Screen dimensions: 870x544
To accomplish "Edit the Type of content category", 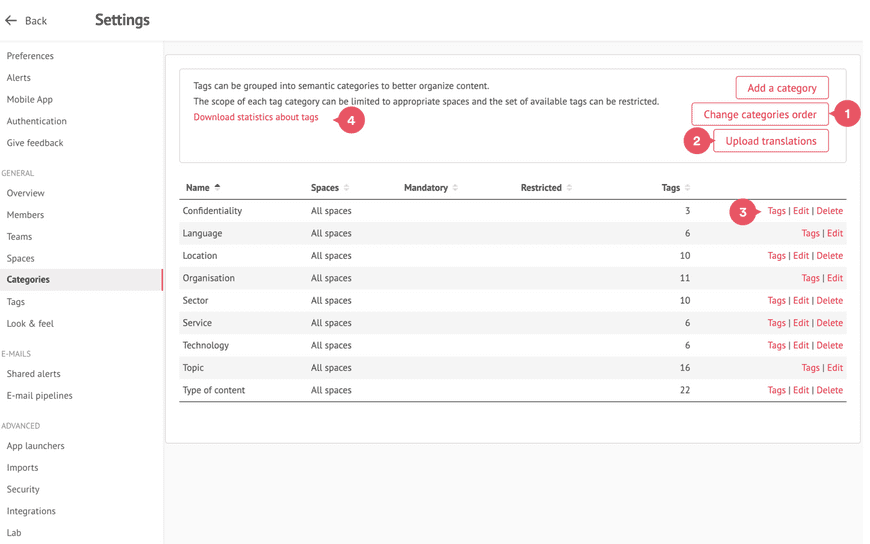I will point(801,390).
